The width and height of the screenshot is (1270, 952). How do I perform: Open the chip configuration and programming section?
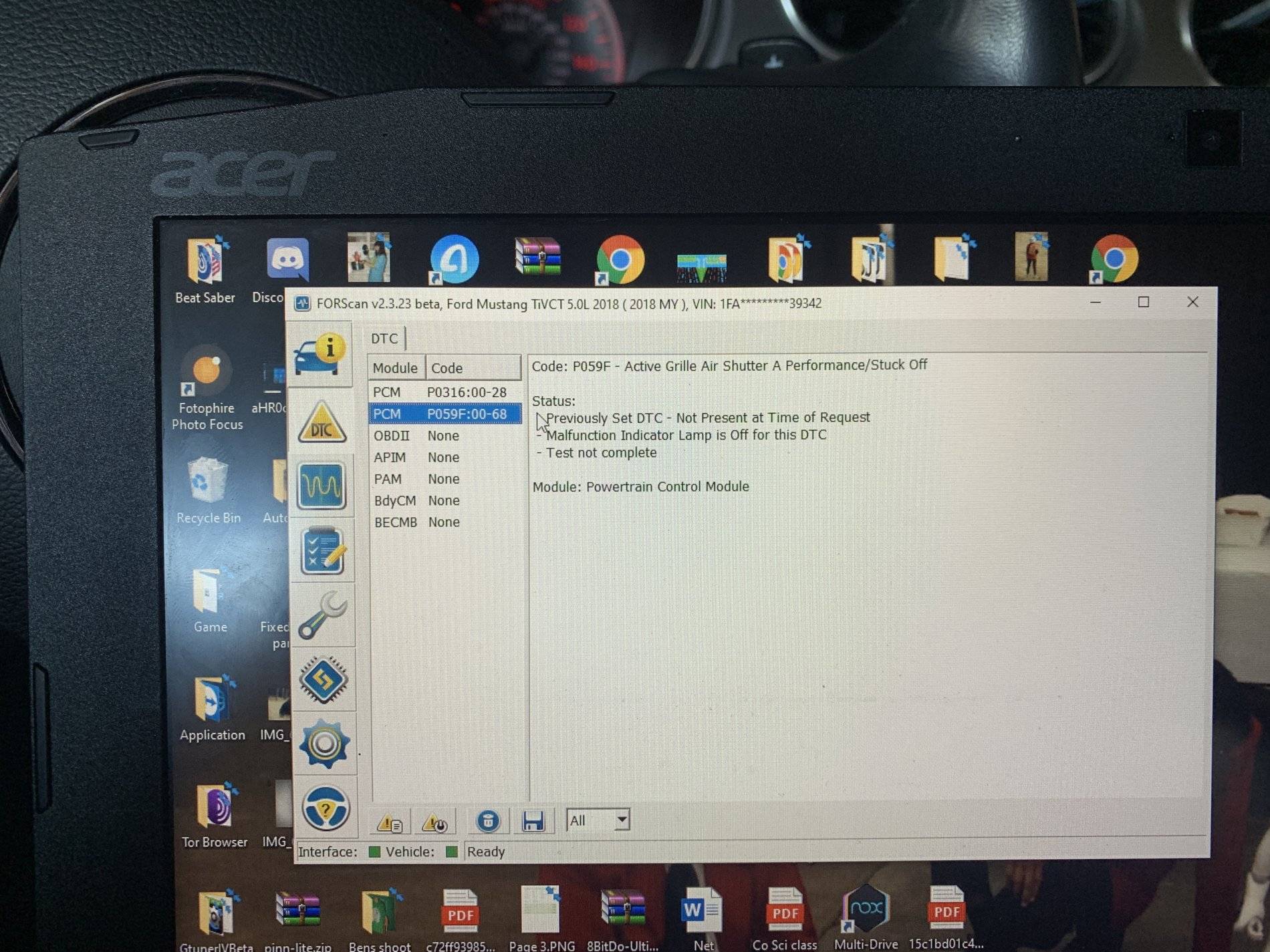coord(324,680)
